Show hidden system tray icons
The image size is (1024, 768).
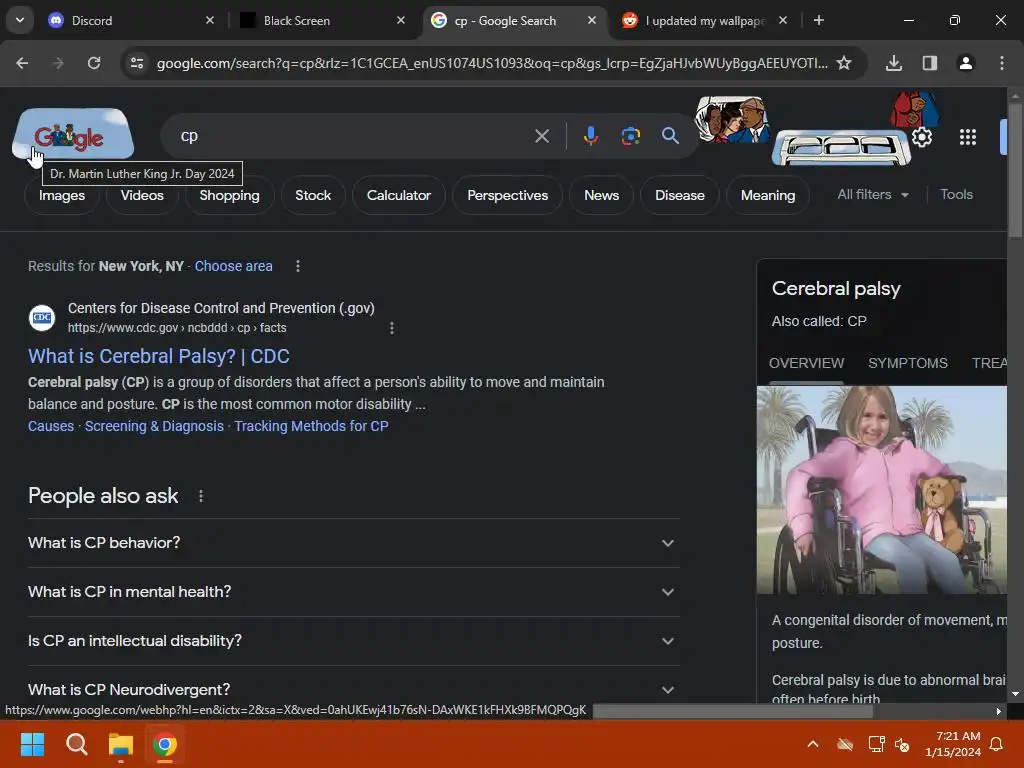[812, 744]
